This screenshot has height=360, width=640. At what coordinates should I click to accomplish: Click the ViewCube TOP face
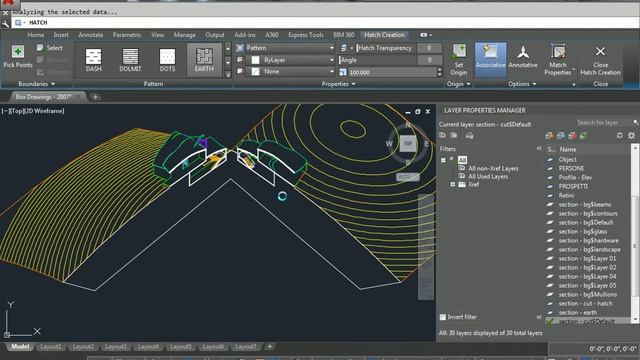click(x=408, y=144)
